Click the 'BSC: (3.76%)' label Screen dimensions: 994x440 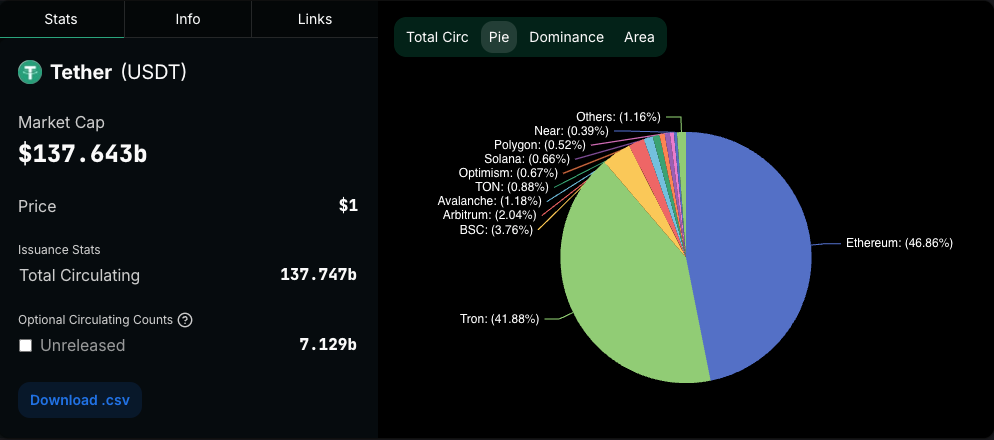pyautogui.click(x=496, y=230)
